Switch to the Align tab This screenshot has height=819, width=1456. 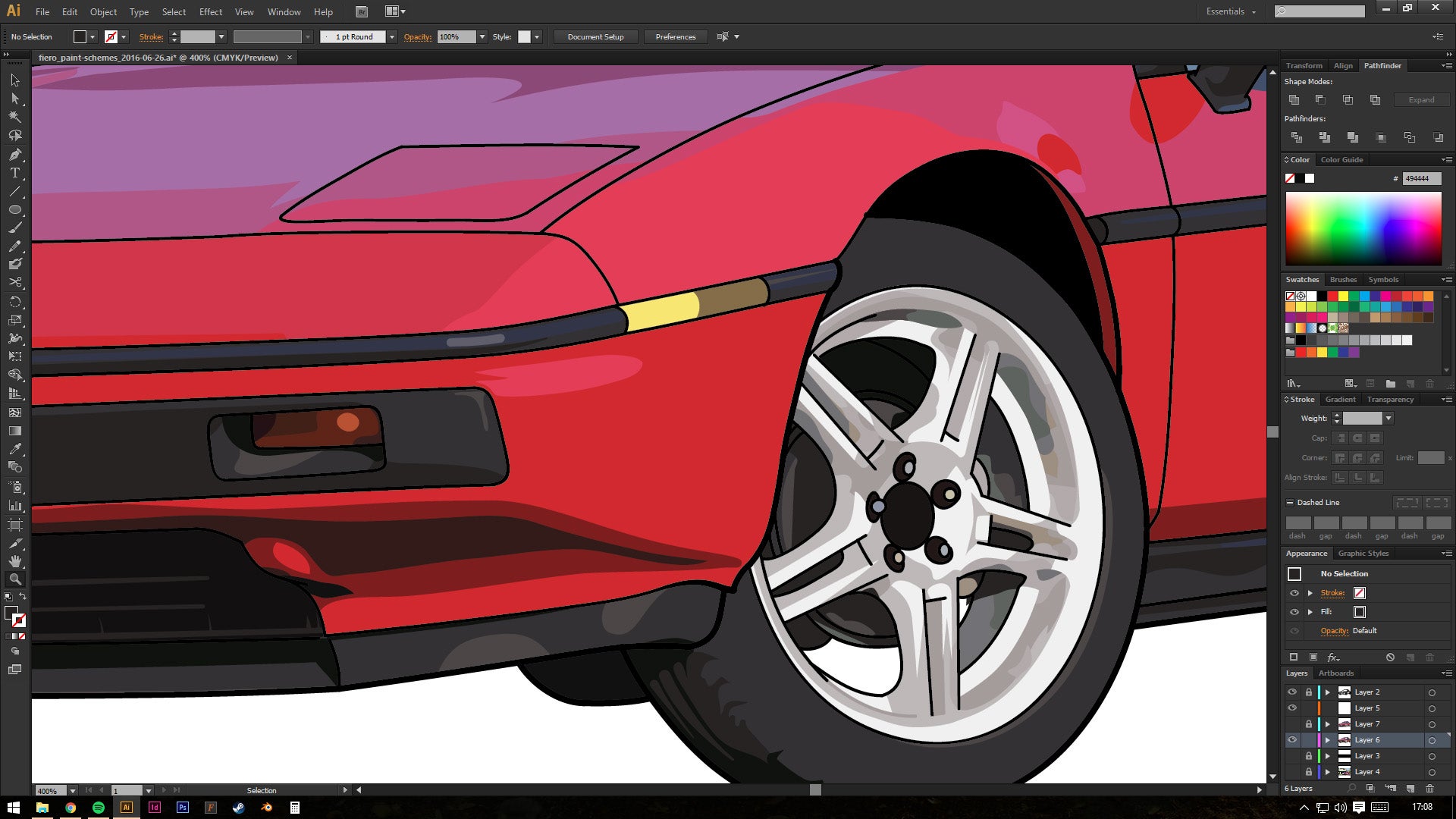(1343, 66)
